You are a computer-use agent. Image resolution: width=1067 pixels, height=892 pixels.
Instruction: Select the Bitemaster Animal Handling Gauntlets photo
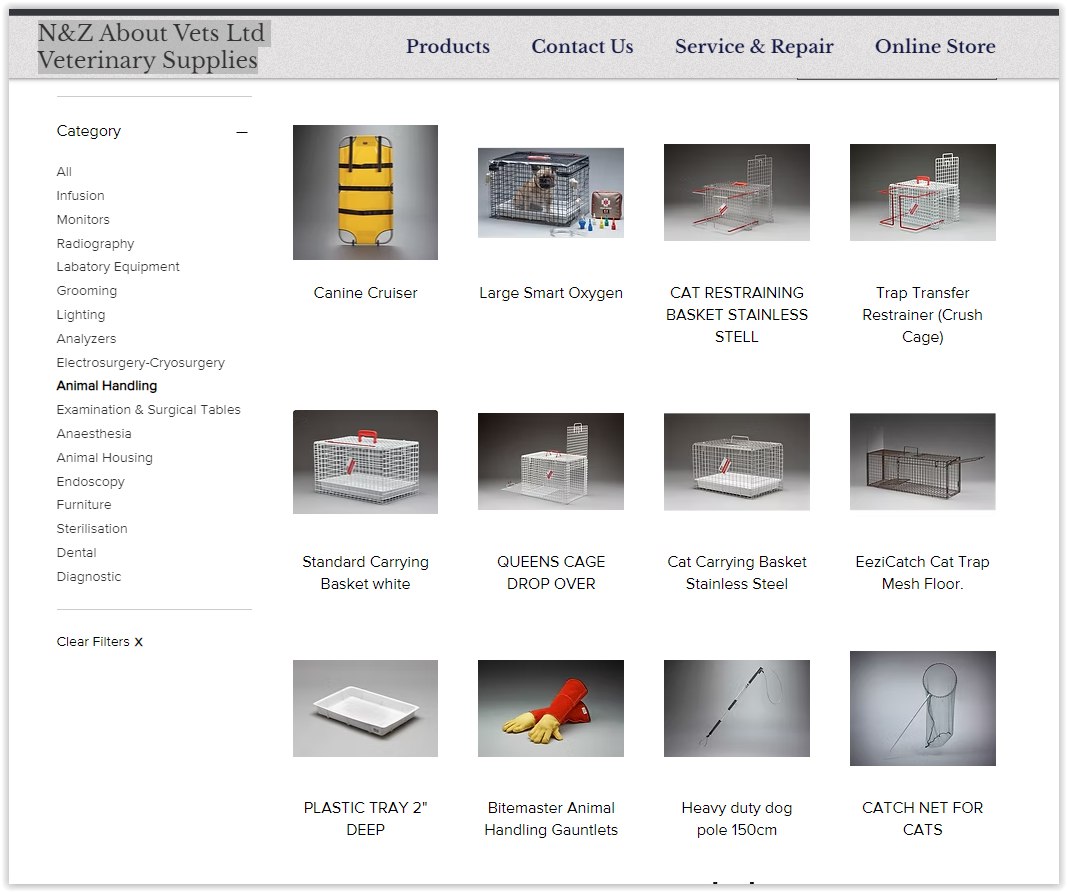pyautogui.click(x=550, y=708)
